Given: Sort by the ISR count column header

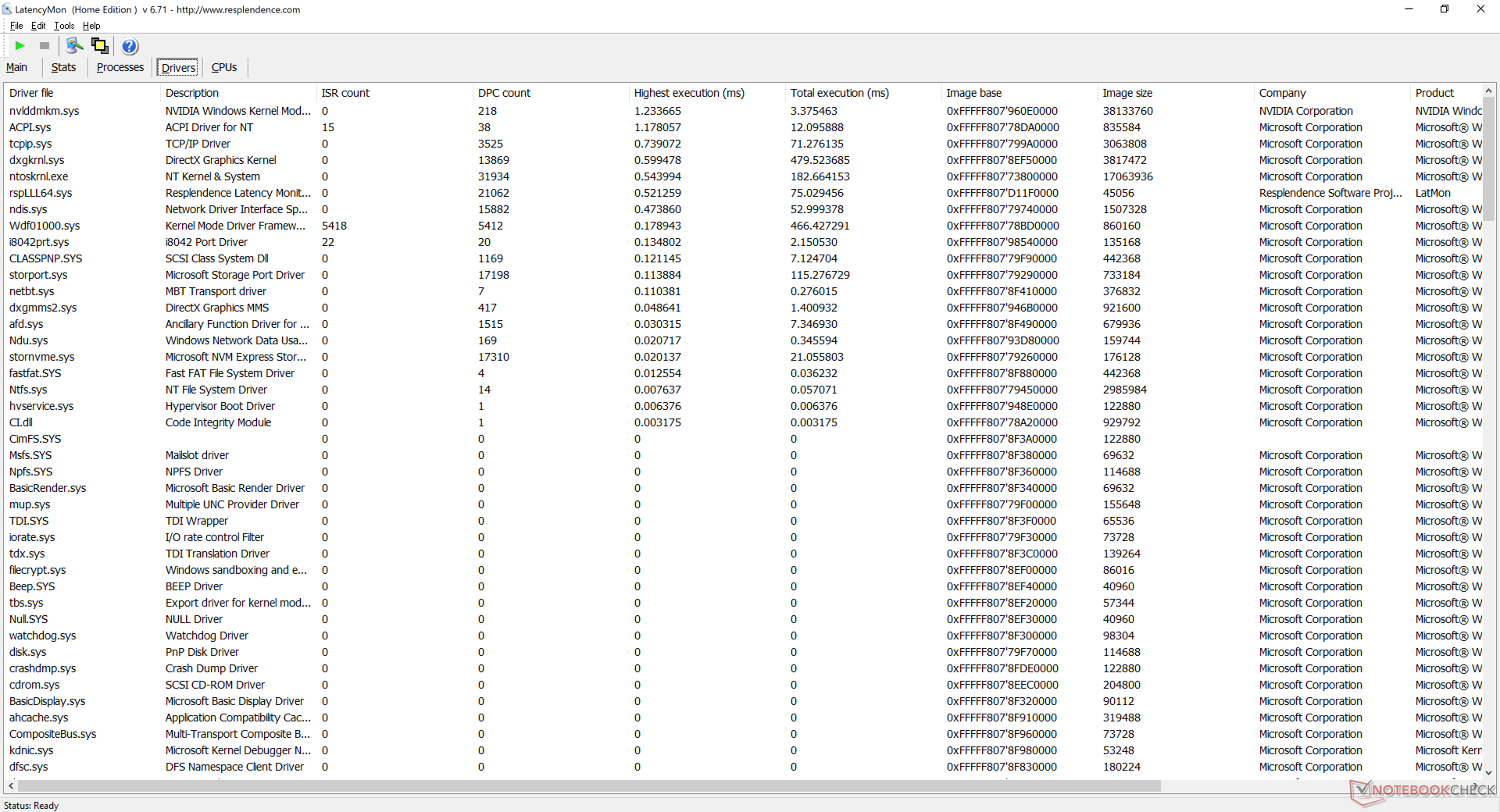Looking at the screenshot, I should tap(345, 93).
